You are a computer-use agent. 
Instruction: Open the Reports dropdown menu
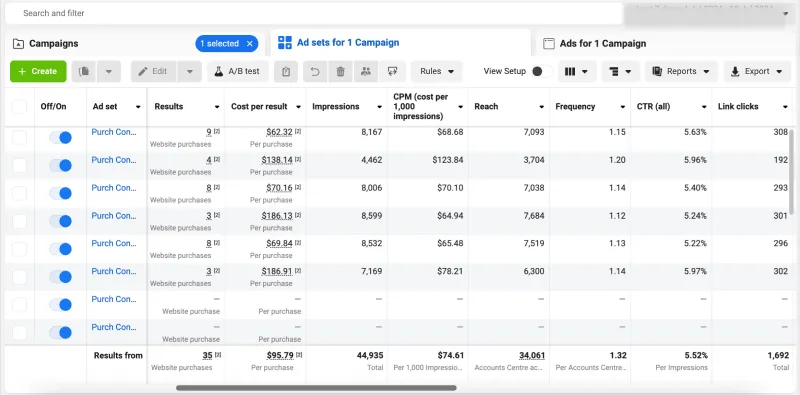coord(681,71)
